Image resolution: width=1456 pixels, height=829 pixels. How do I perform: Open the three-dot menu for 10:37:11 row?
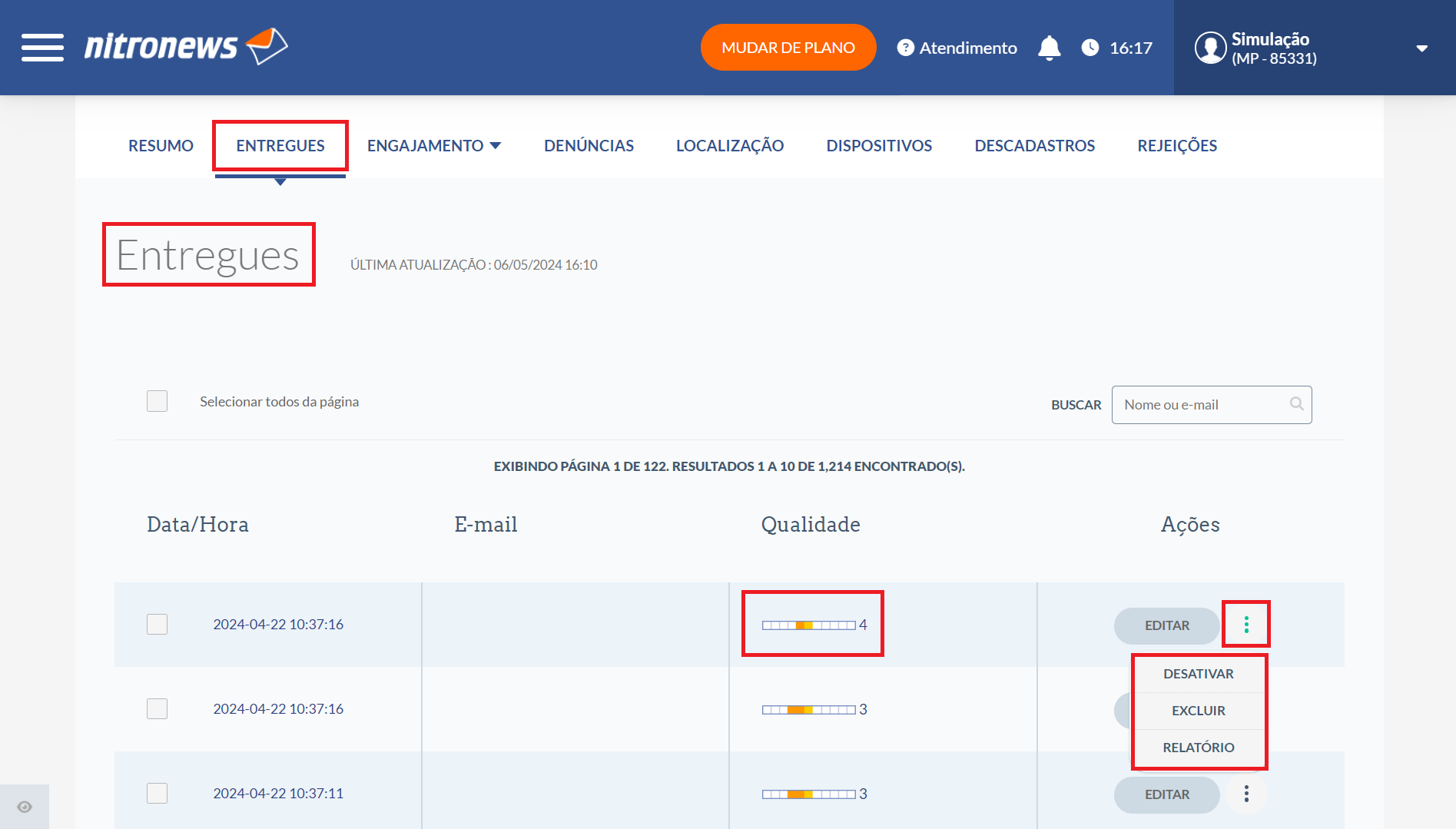tap(1245, 794)
